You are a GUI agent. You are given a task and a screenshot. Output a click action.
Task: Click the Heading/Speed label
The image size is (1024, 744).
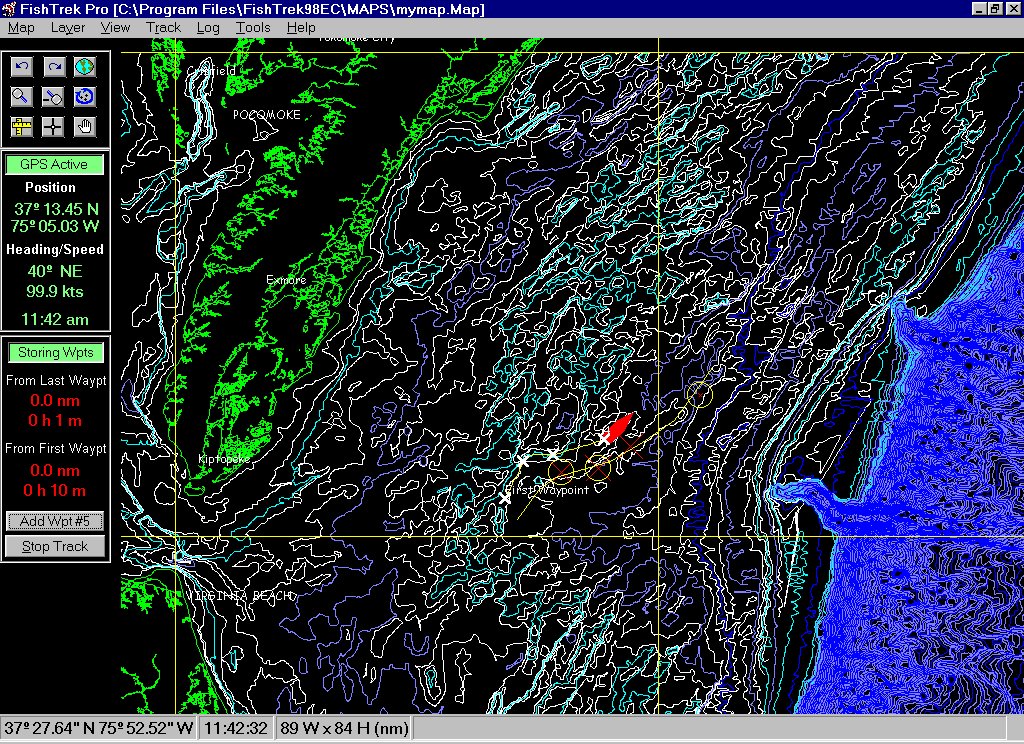[55, 250]
